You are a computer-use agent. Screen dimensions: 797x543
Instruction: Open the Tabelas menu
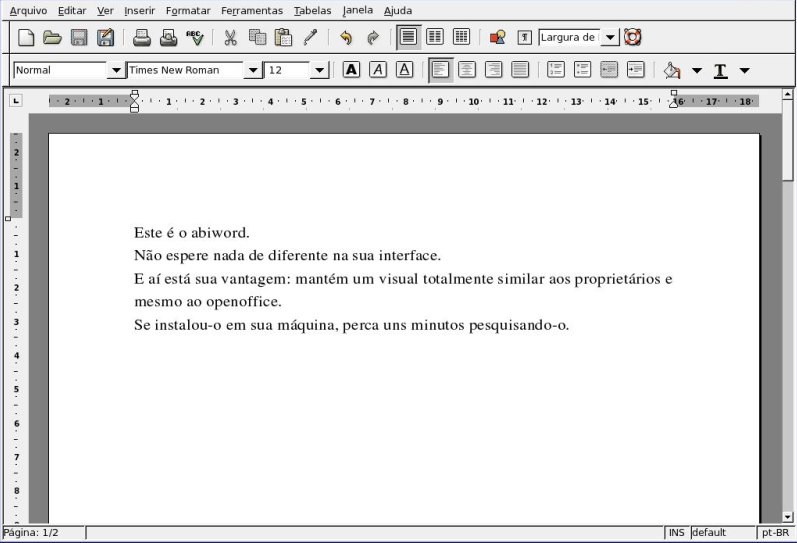[x=313, y=10]
